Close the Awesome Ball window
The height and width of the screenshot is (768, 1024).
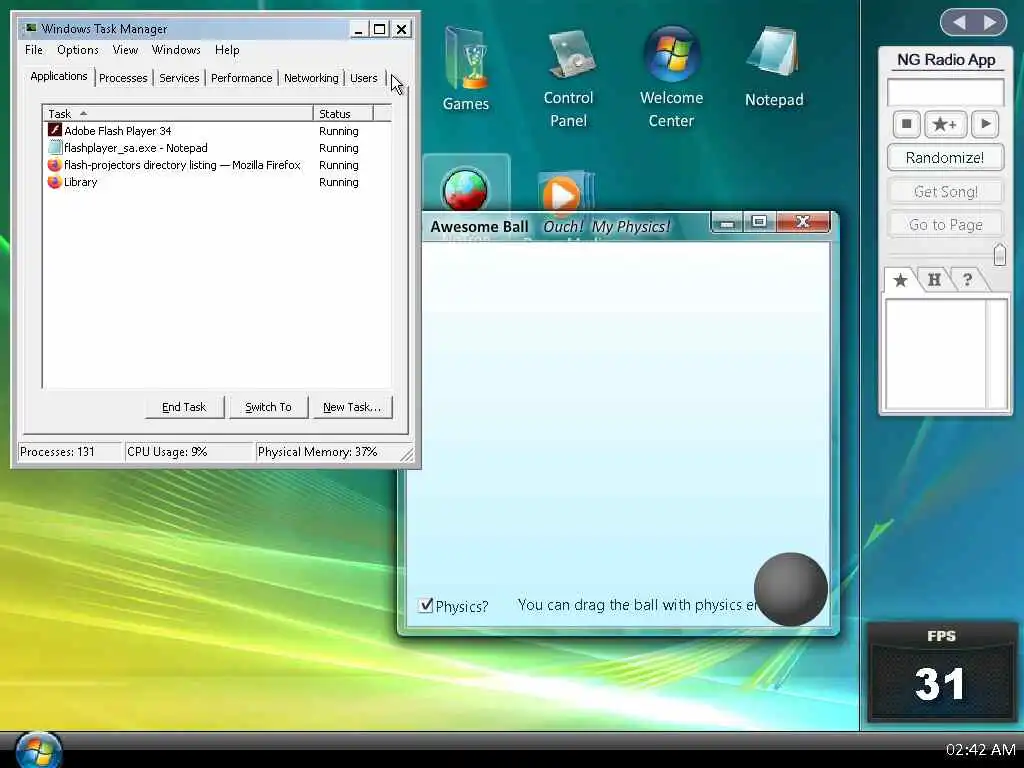(x=803, y=223)
